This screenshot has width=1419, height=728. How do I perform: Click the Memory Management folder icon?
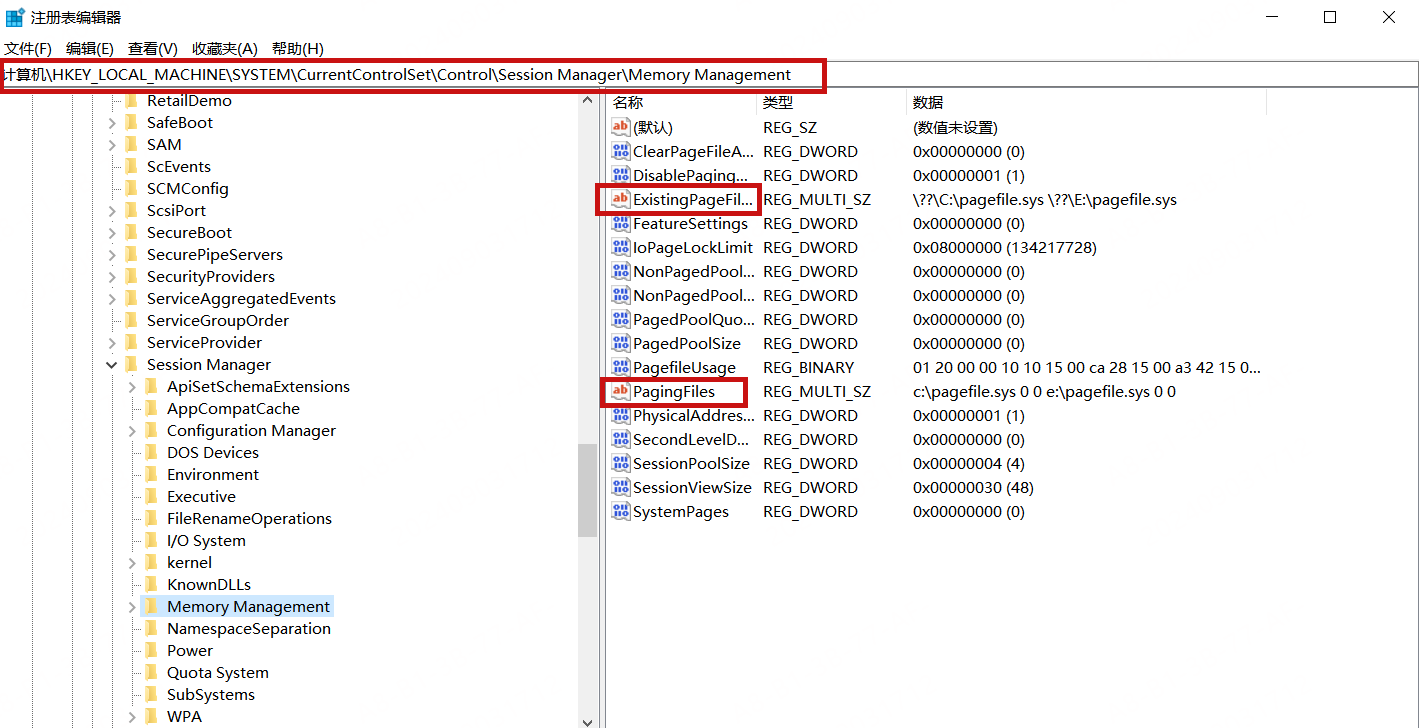click(x=151, y=607)
